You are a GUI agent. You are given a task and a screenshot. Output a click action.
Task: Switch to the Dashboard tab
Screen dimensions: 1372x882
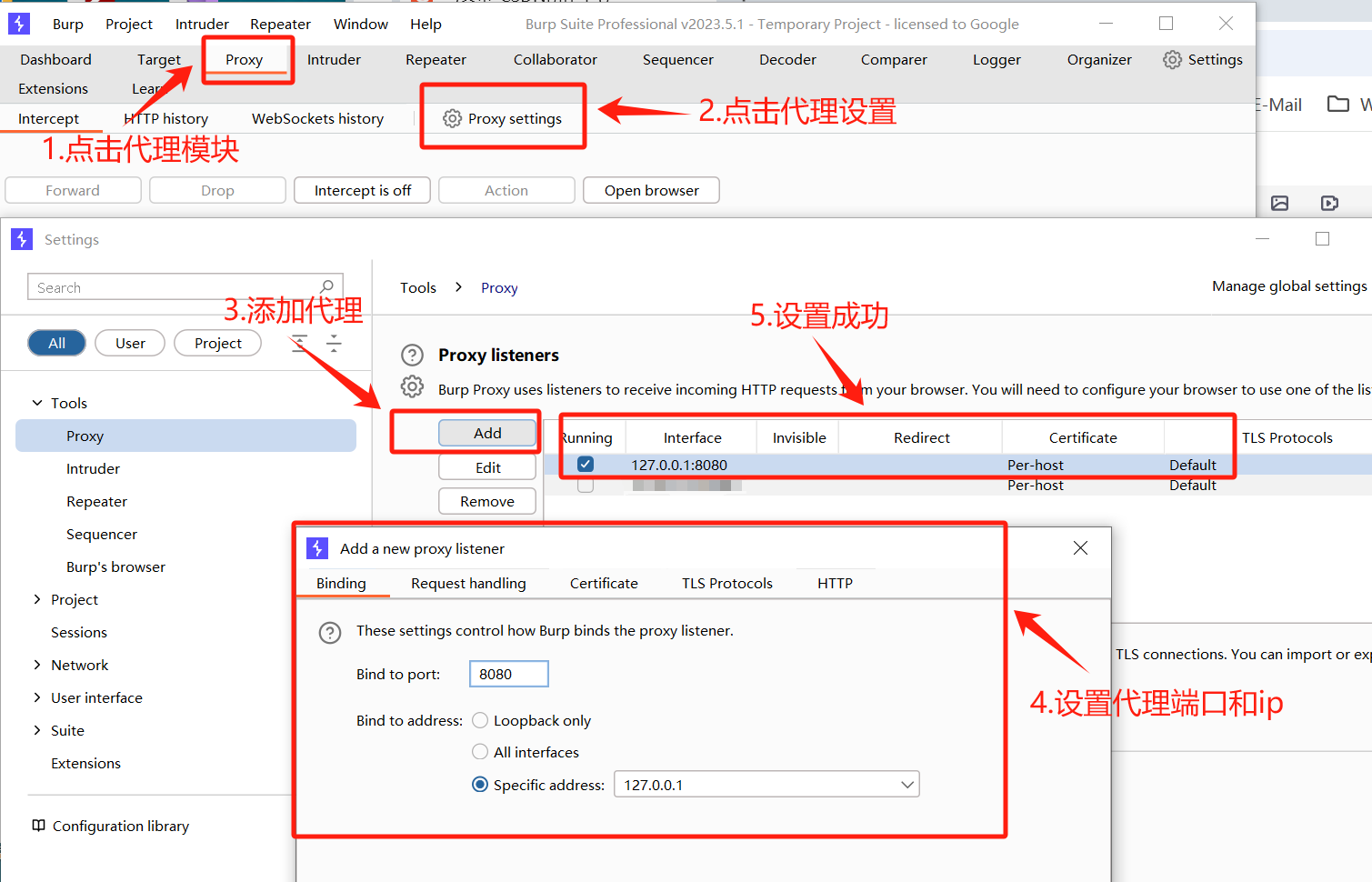[55, 59]
